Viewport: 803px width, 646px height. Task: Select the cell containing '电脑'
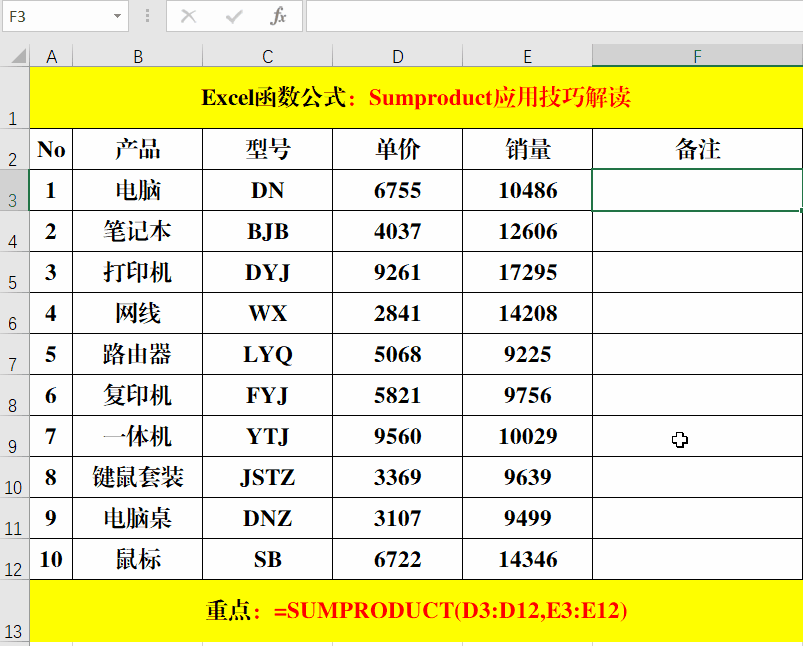(138, 190)
